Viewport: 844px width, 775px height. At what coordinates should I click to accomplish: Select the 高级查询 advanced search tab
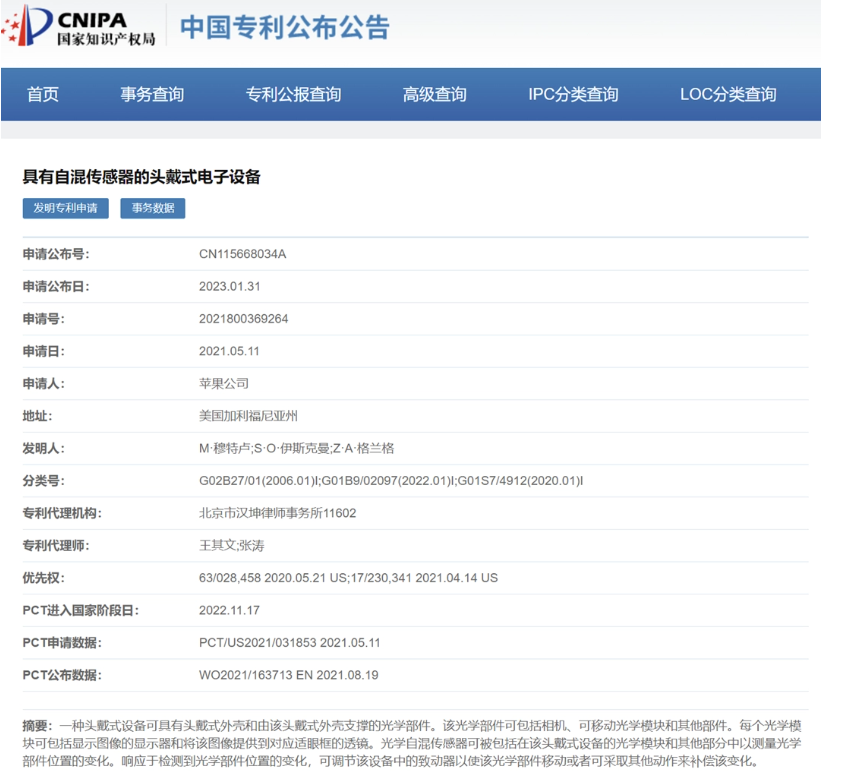coord(434,95)
